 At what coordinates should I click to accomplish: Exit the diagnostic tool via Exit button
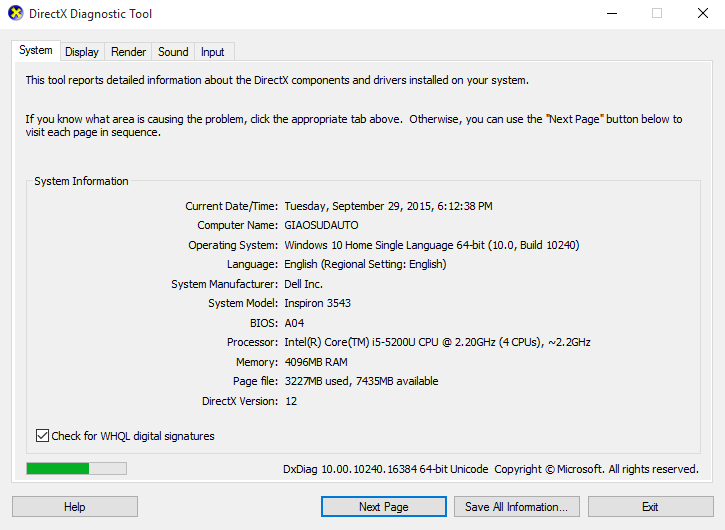(x=650, y=507)
